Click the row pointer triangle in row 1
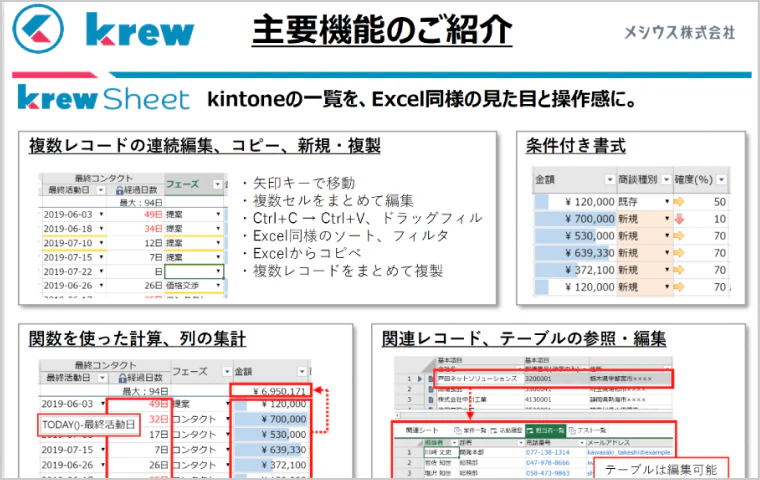 tap(420, 379)
